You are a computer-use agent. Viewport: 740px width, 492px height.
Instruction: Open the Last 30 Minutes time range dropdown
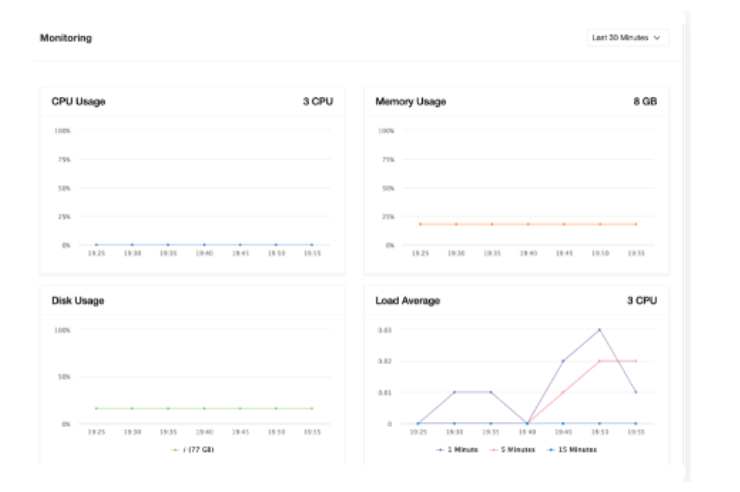click(628, 38)
